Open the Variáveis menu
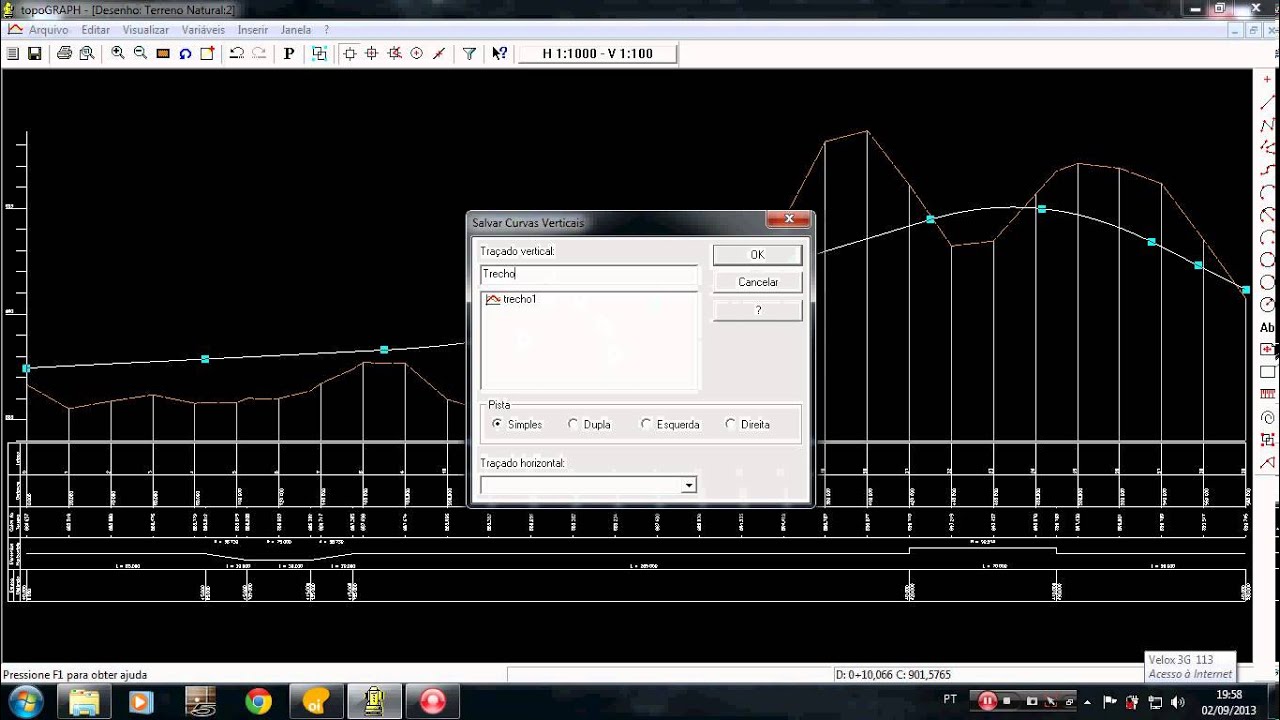Screen dimensions: 1280x720 coord(203,30)
